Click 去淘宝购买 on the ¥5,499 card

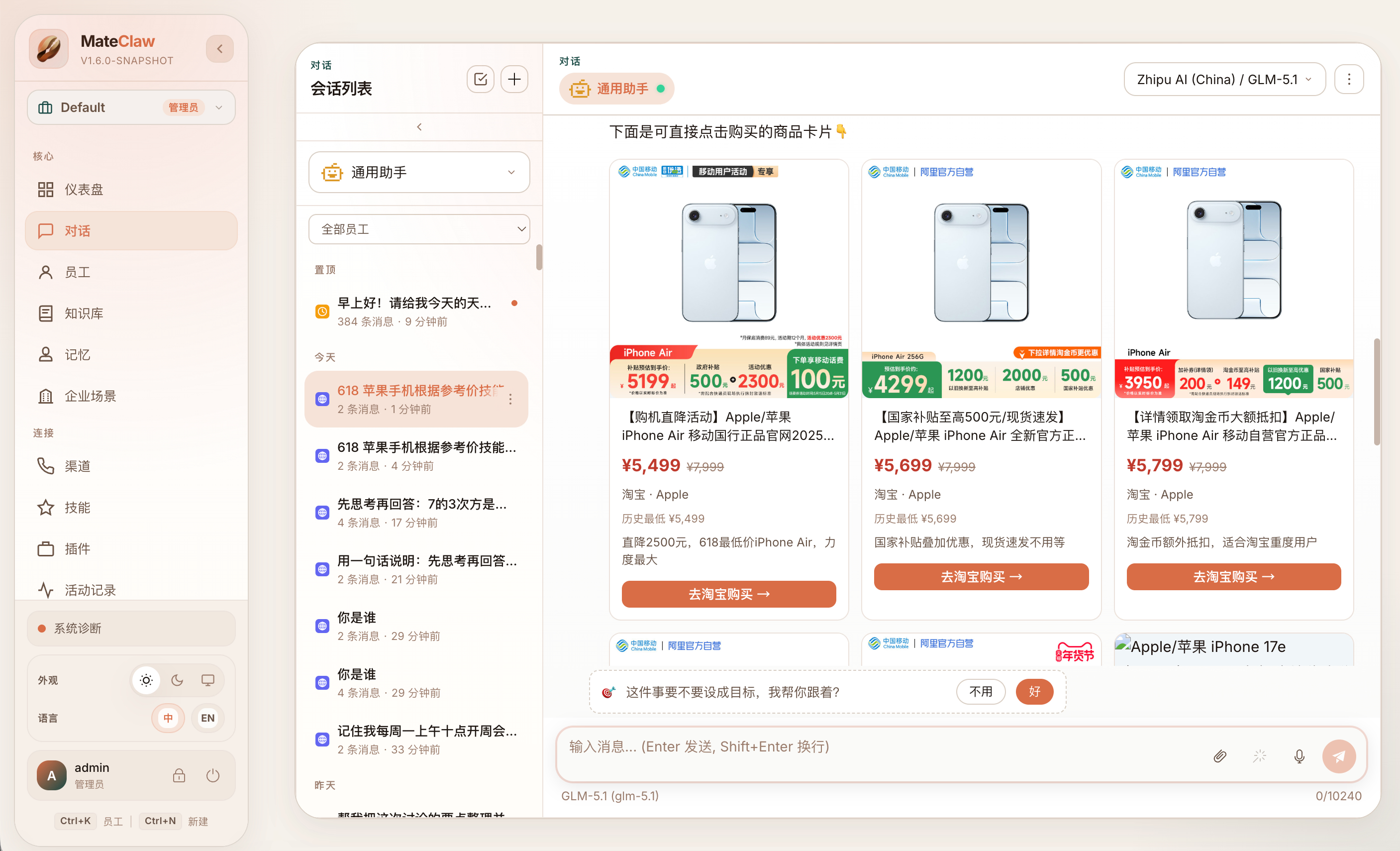[729, 594]
